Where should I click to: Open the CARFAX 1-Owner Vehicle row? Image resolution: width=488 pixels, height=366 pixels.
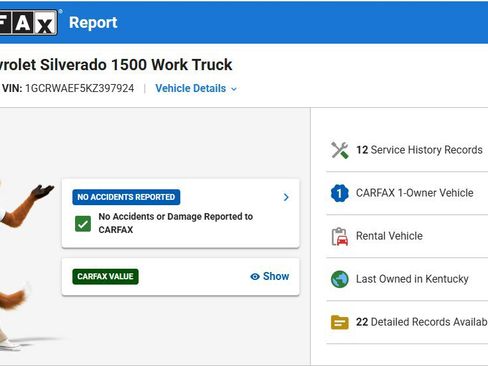pyautogui.click(x=407, y=193)
